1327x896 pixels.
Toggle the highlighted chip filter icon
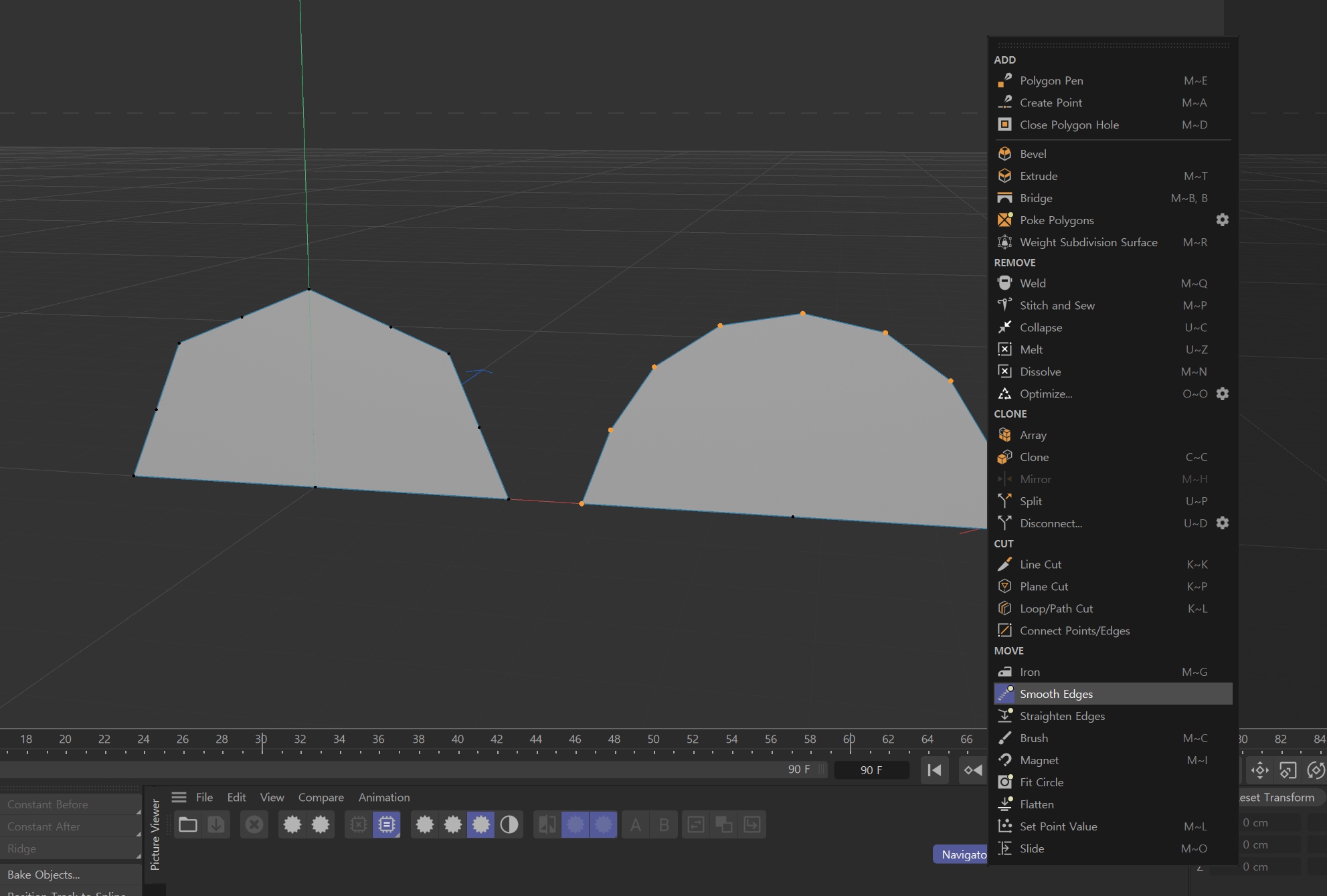pyautogui.click(x=387, y=824)
